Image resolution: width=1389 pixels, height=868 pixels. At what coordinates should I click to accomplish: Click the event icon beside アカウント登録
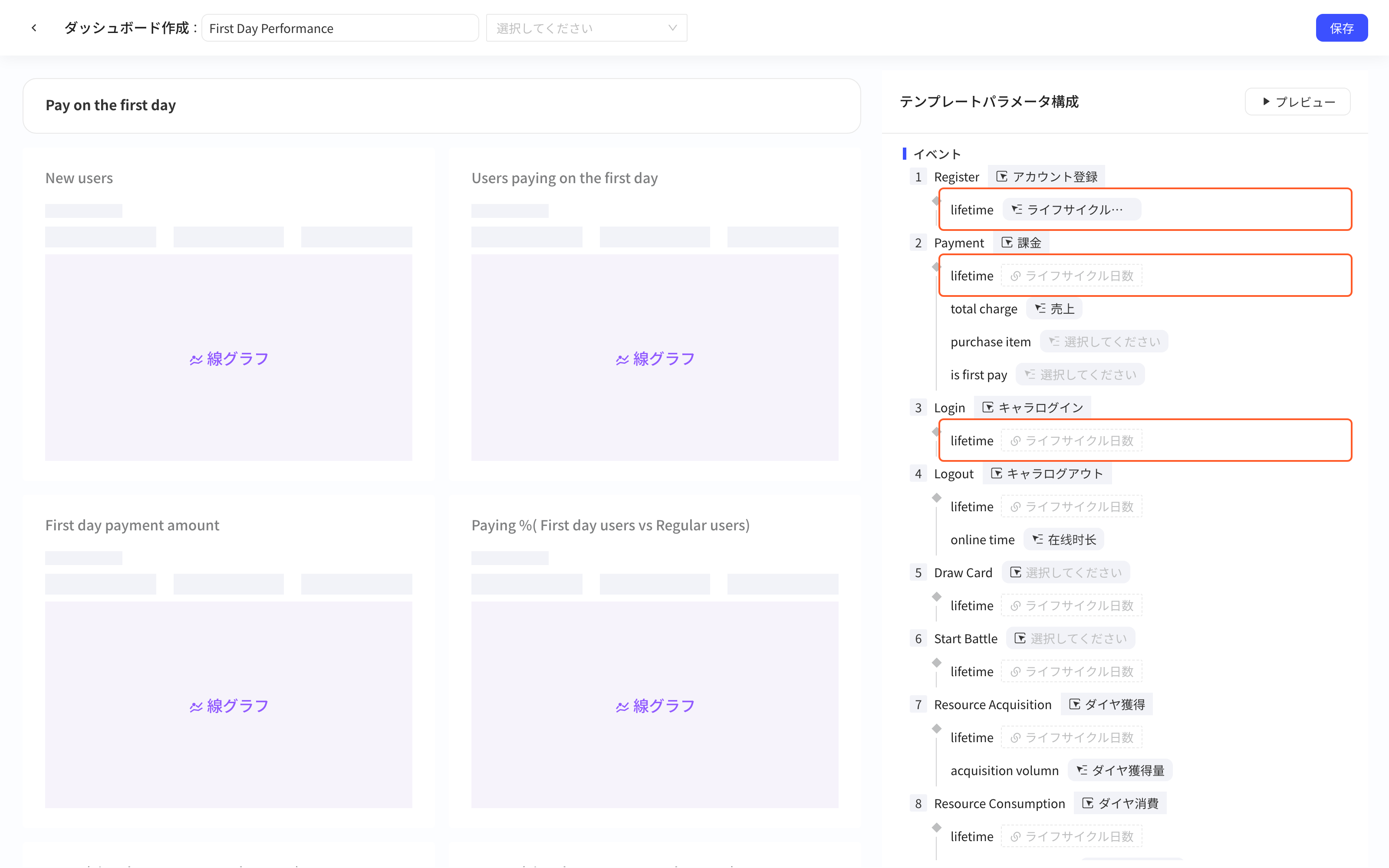(x=1001, y=177)
